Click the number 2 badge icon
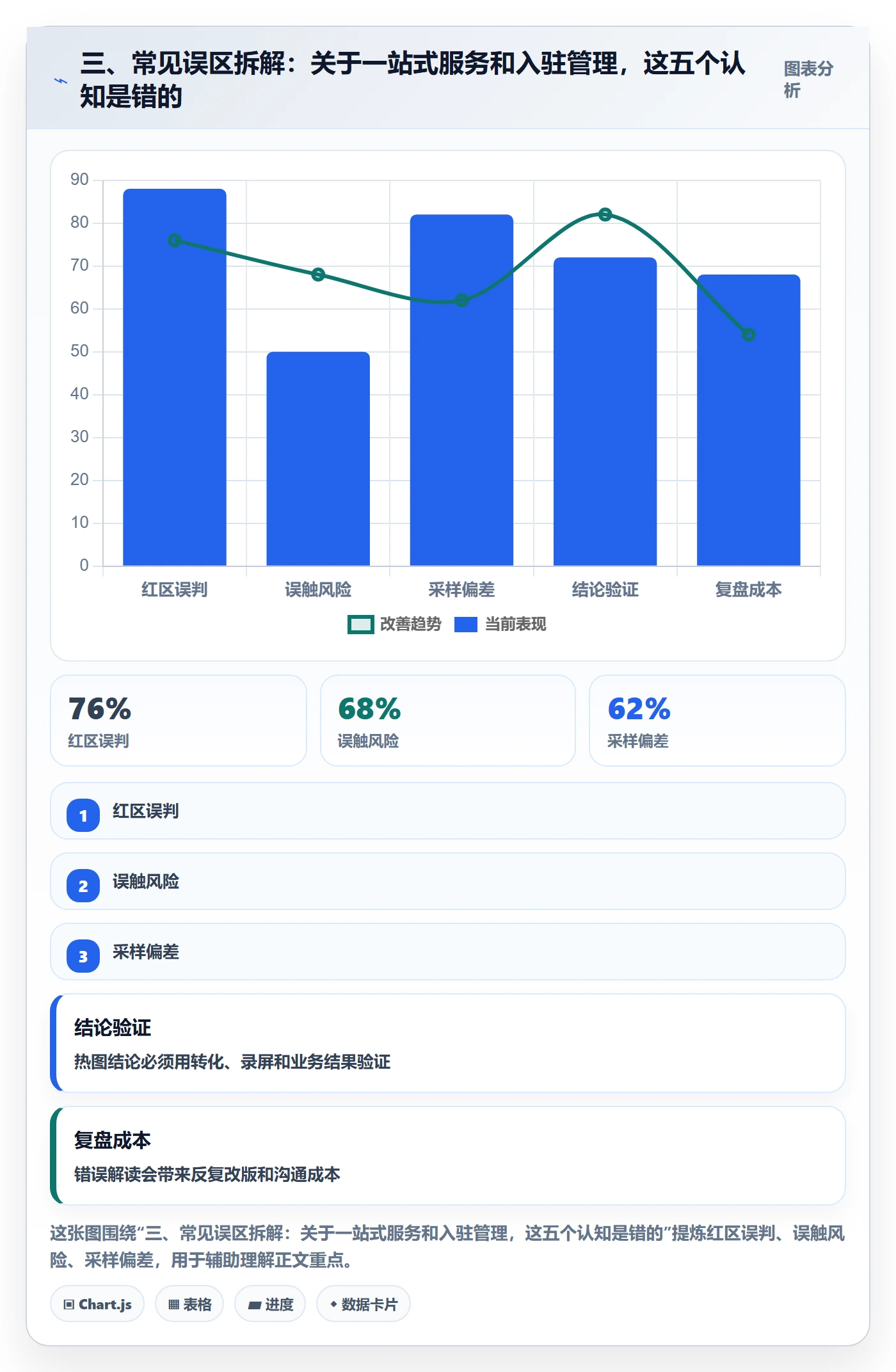 [x=83, y=886]
